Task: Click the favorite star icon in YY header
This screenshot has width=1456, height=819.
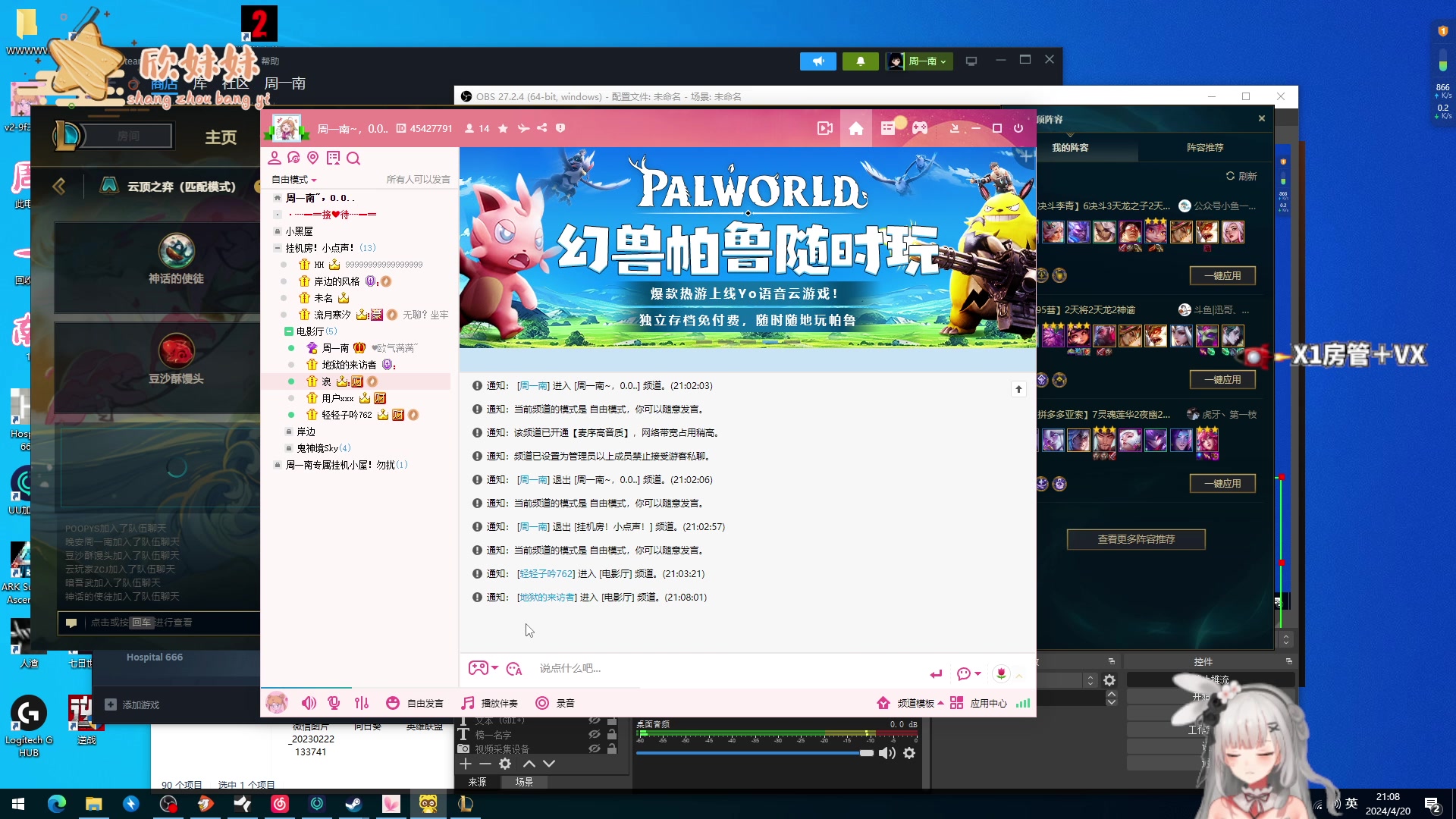Action: click(503, 128)
